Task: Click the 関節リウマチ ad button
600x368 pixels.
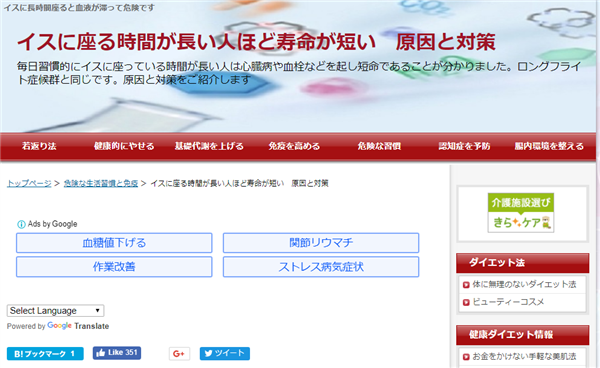Action: click(321, 243)
